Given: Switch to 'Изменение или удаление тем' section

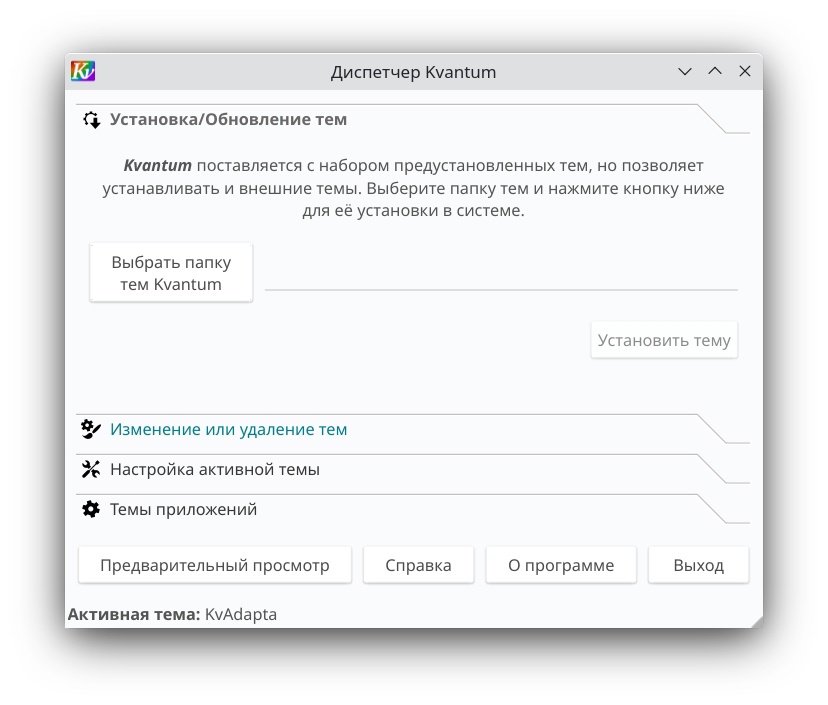Looking at the screenshot, I should point(413,429).
